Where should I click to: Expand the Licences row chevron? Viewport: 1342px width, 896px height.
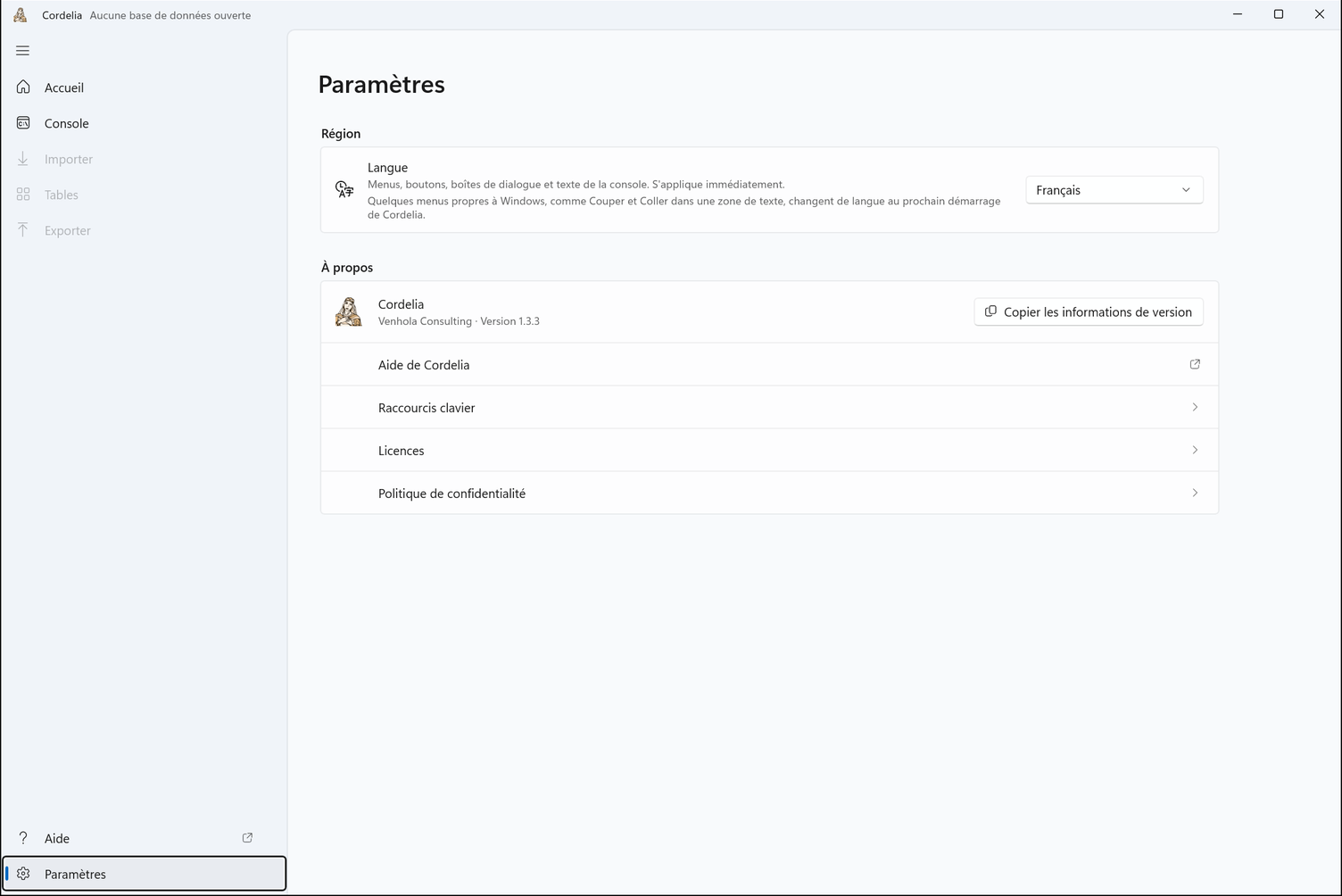point(1195,450)
